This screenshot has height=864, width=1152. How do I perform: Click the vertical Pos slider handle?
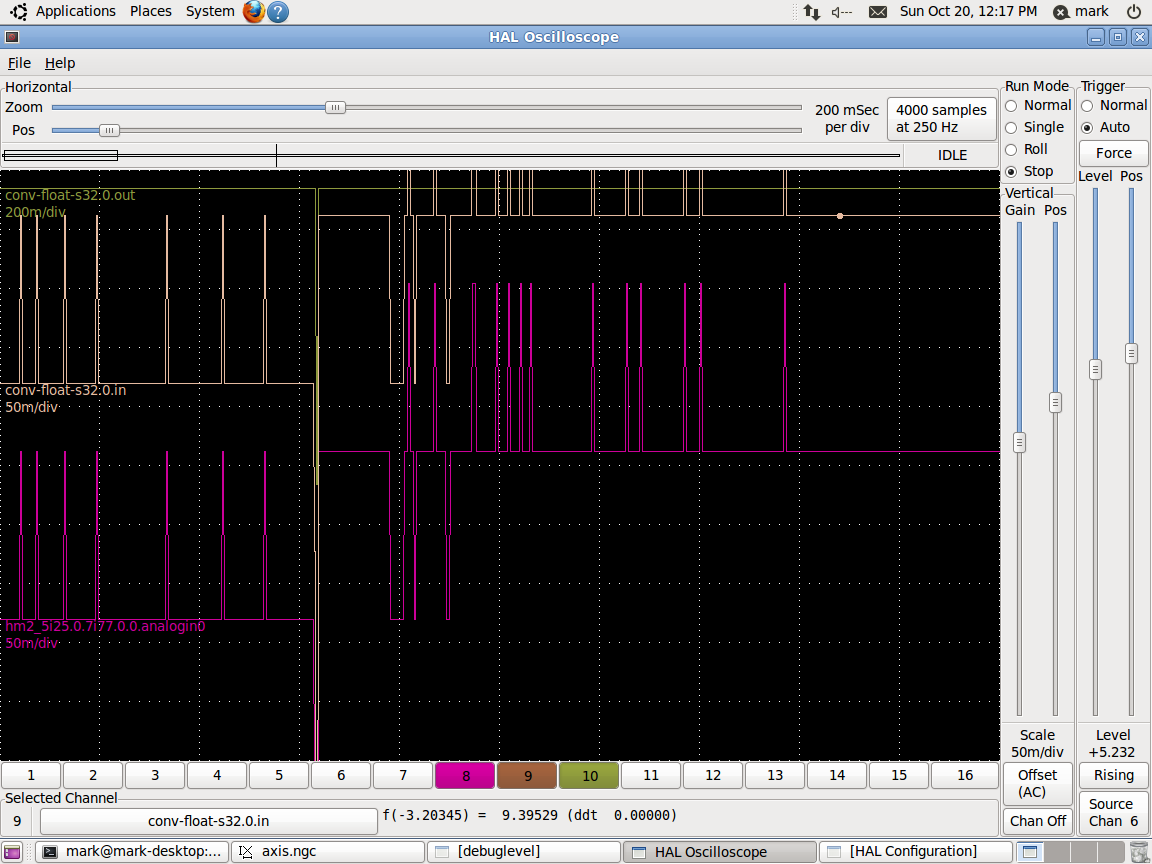point(1055,402)
